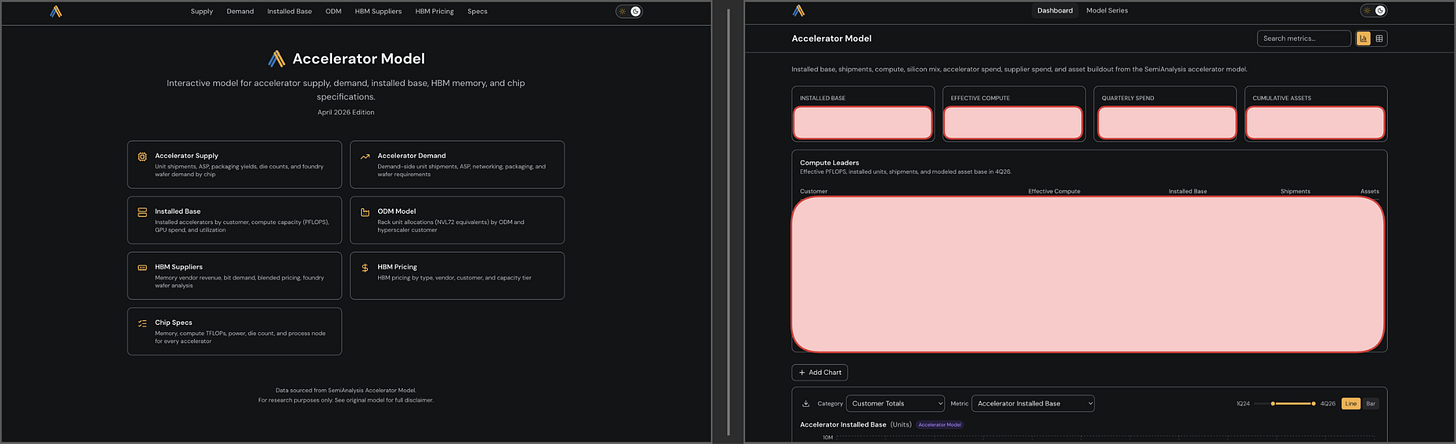
Task: Open Supply in the top navigation
Action: pyautogui.click(x=202, y=11)
